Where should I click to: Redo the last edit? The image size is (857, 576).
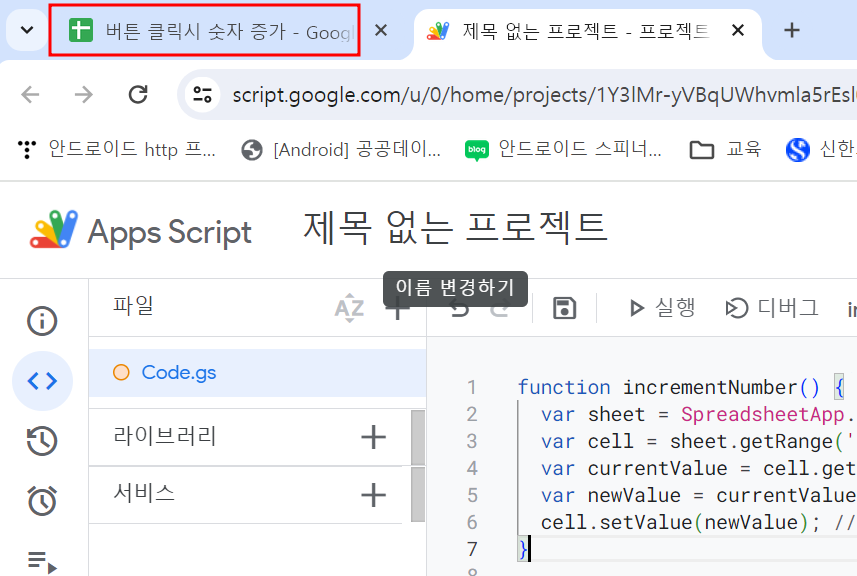[x=500, y=309]
